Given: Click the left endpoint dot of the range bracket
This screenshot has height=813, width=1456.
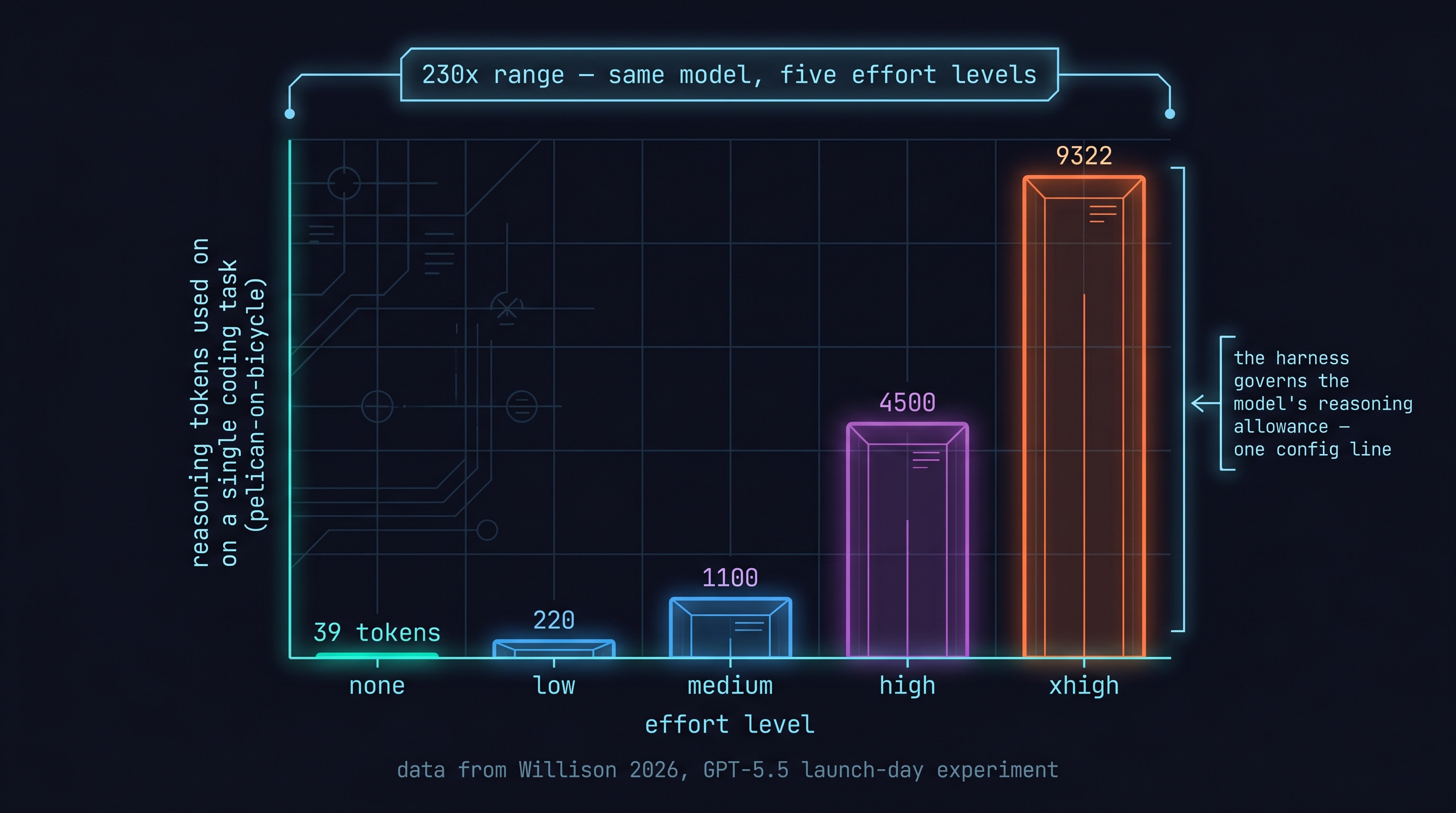Looking at the screenshot, I should (x=289, y=114).
